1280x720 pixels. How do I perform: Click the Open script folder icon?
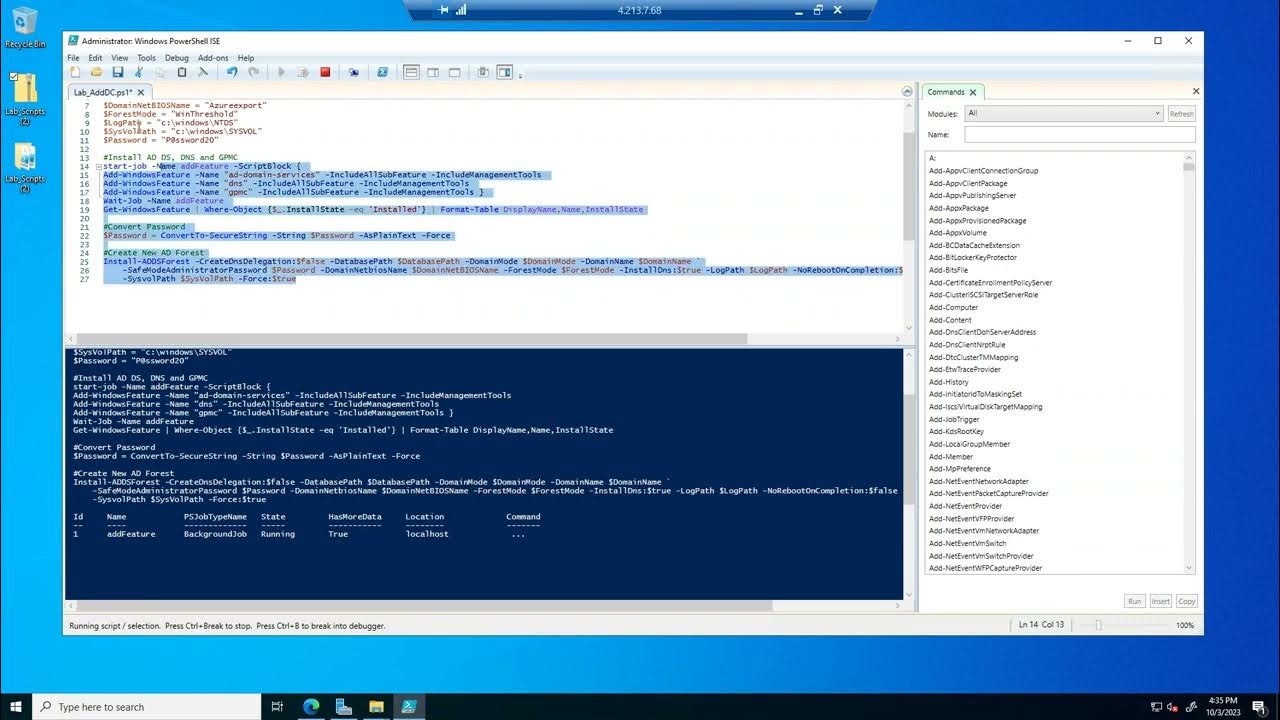coord(96,72)
